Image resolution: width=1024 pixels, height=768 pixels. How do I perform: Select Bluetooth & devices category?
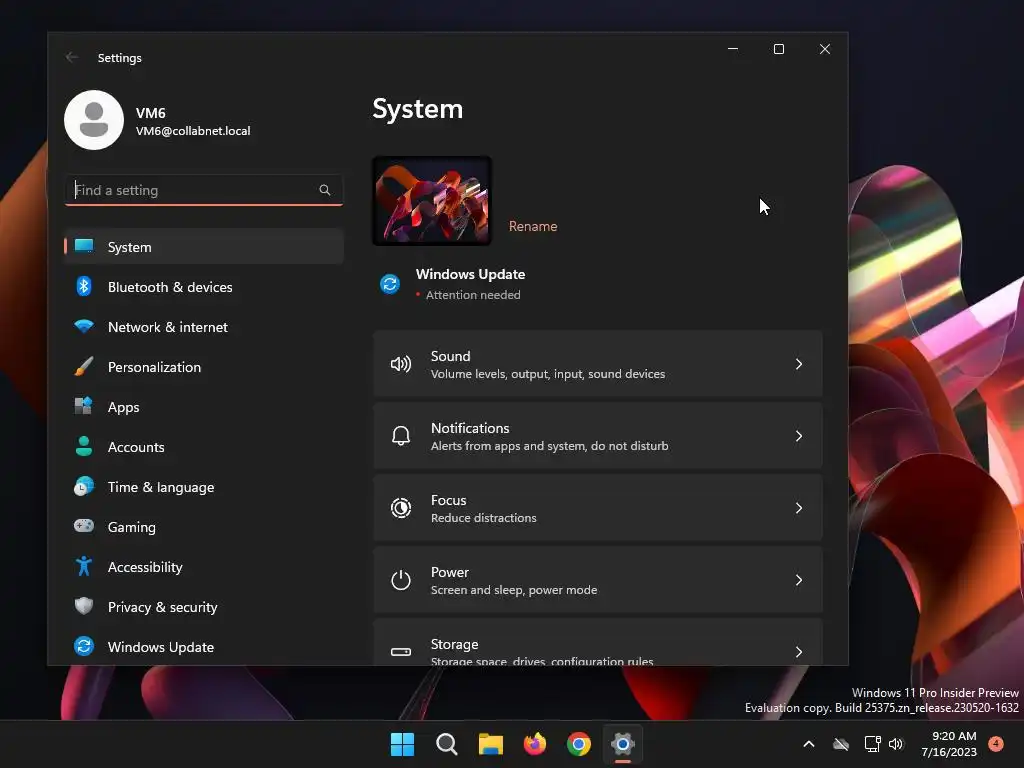click(x=204, y=287)
